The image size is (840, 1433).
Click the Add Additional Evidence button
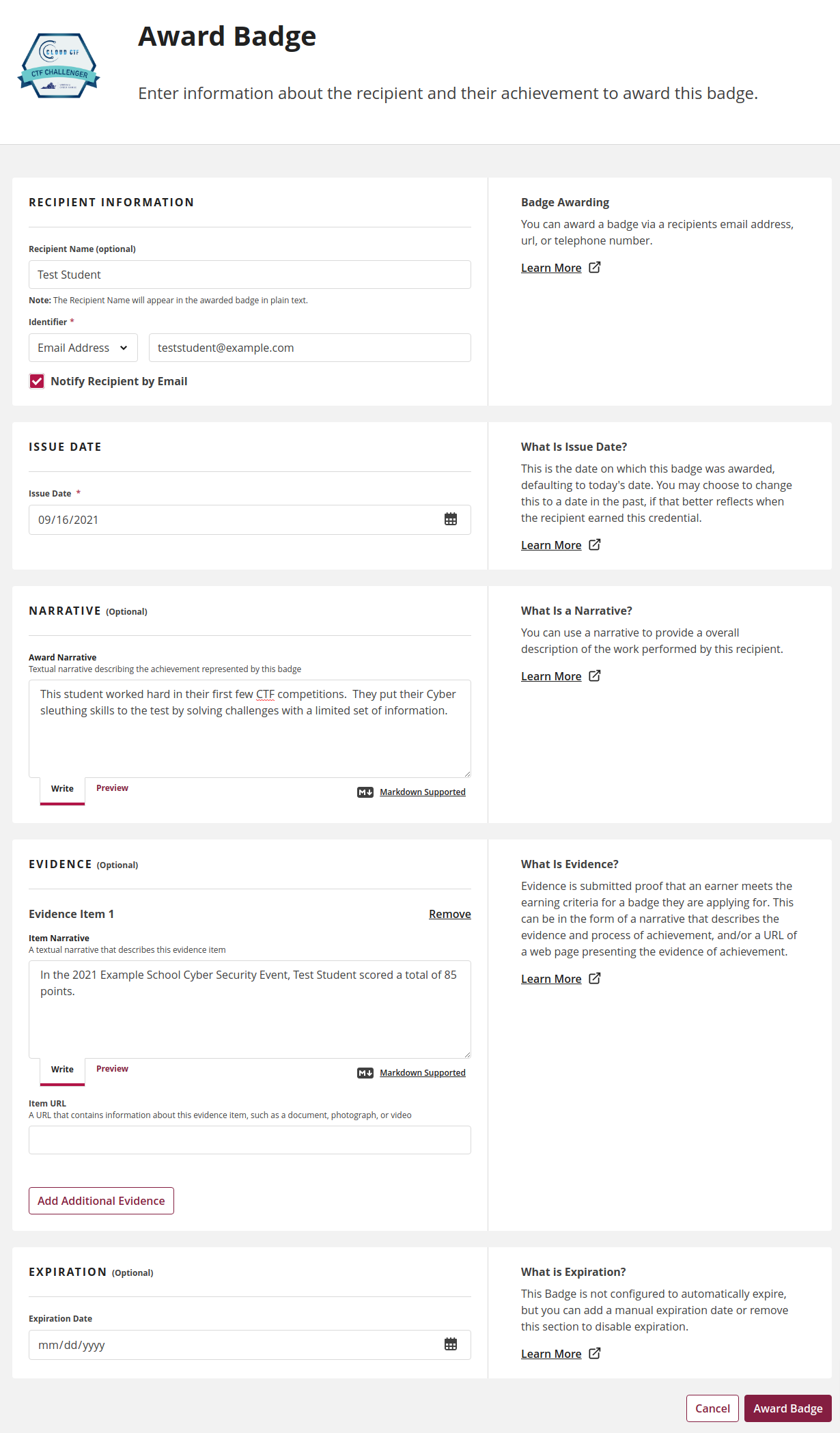101,1201
